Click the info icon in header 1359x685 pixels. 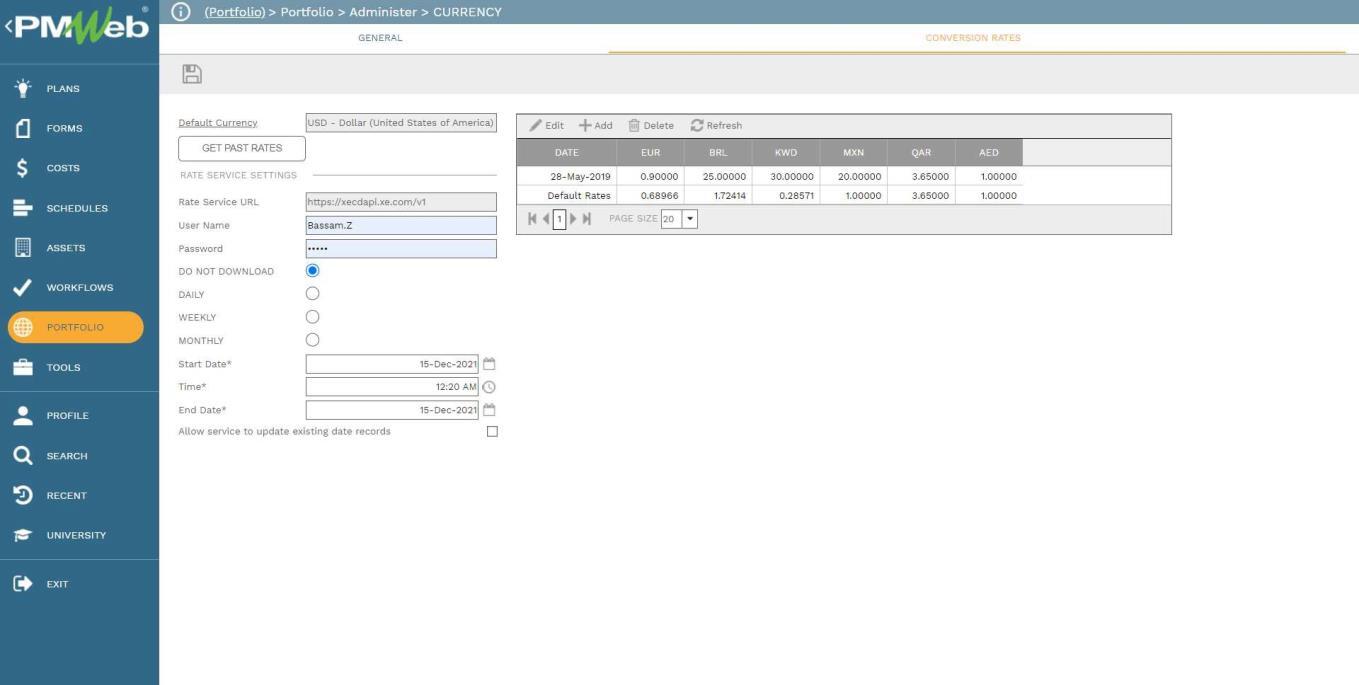click(x=180, y=12)
